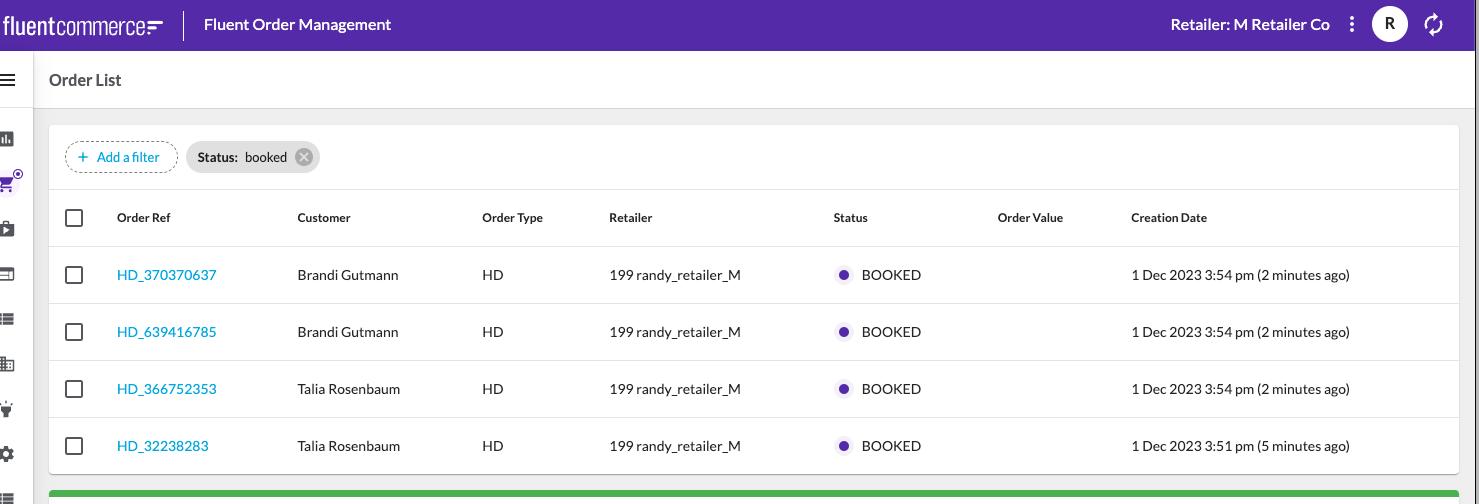The width and height of the screenshot is (1479, 504).
Task: Click the Order Ref column header
Action: point(143,218)
